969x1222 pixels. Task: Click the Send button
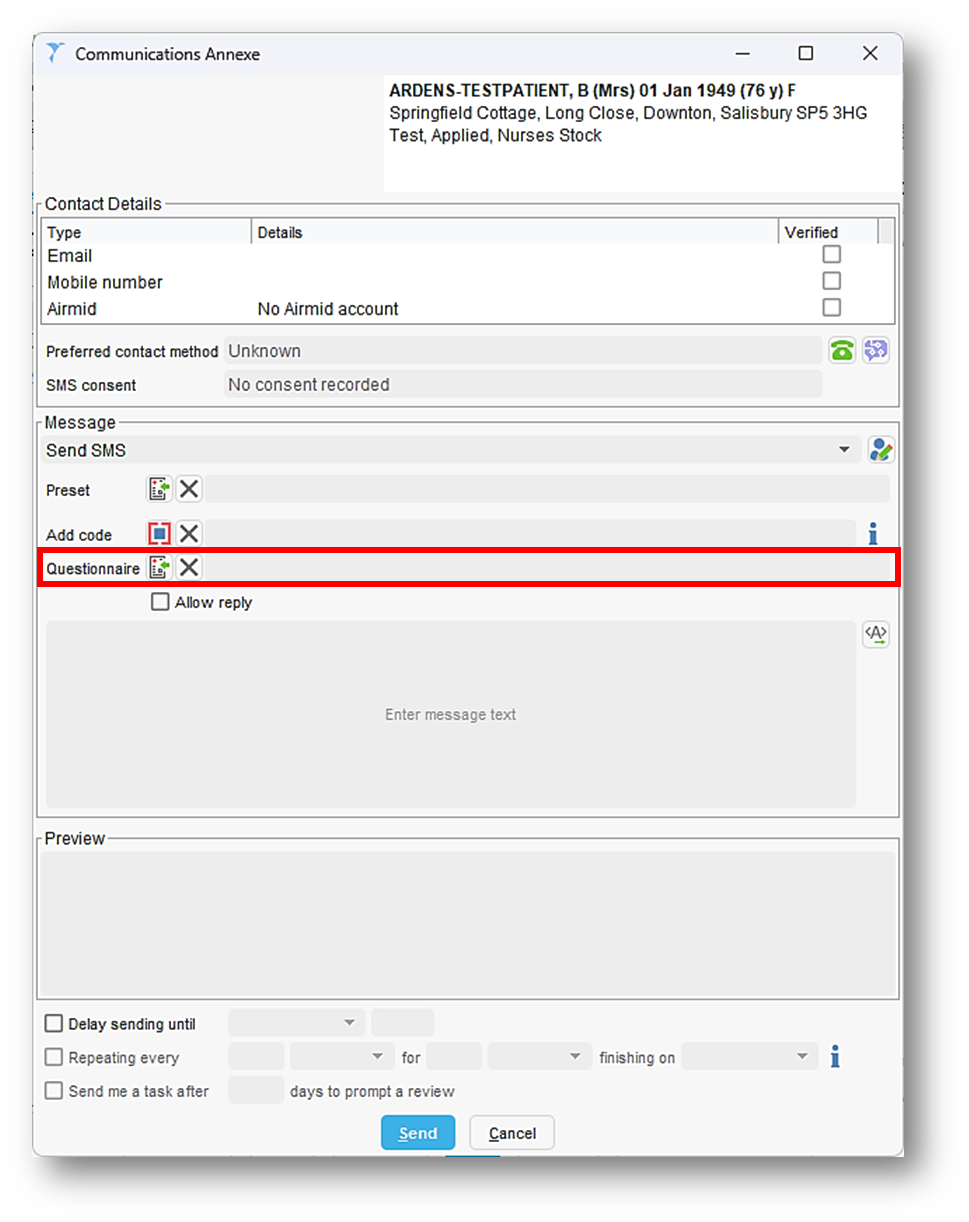pos(418,1133)
